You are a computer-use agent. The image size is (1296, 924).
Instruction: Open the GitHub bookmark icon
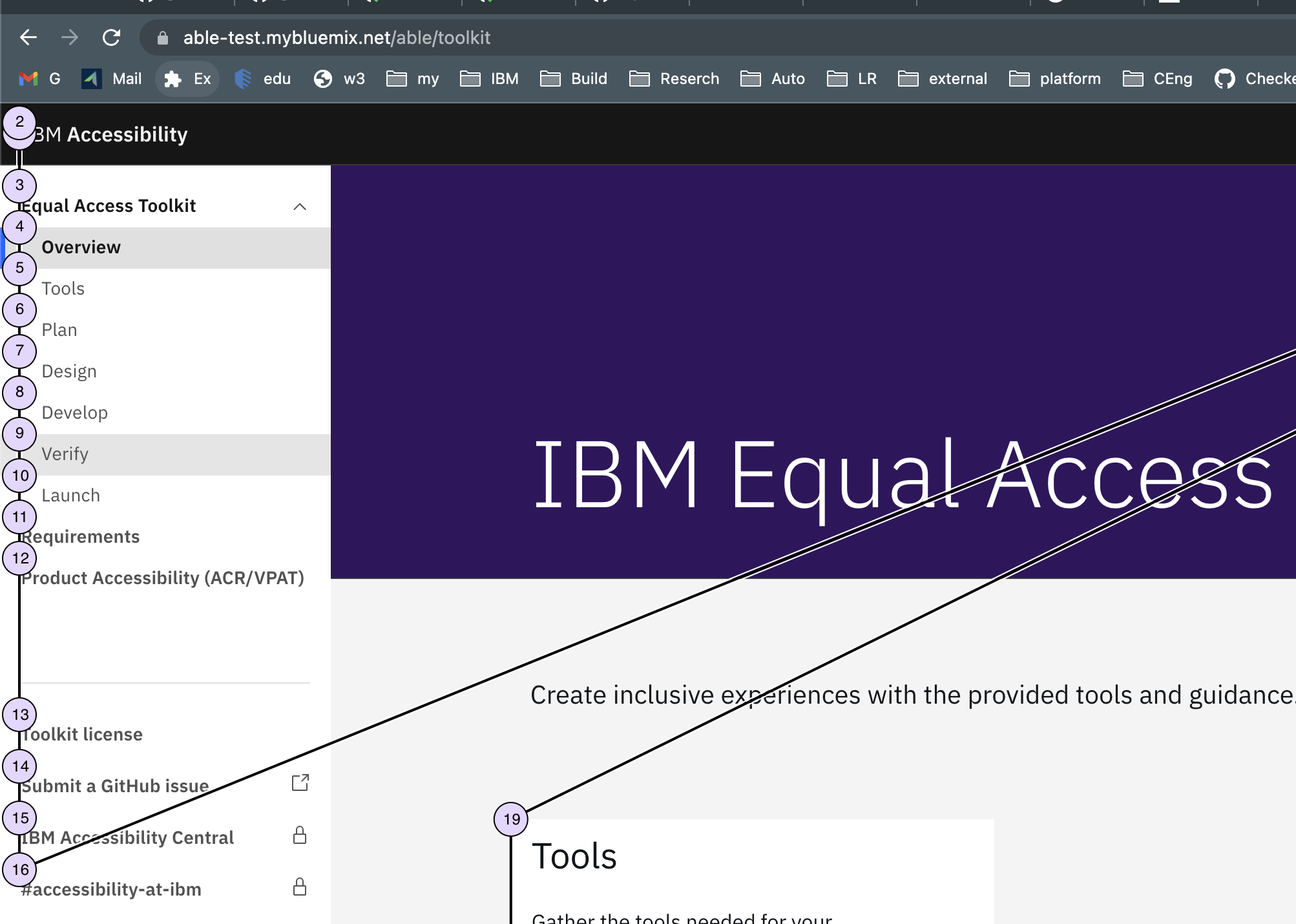[1224, 78]
